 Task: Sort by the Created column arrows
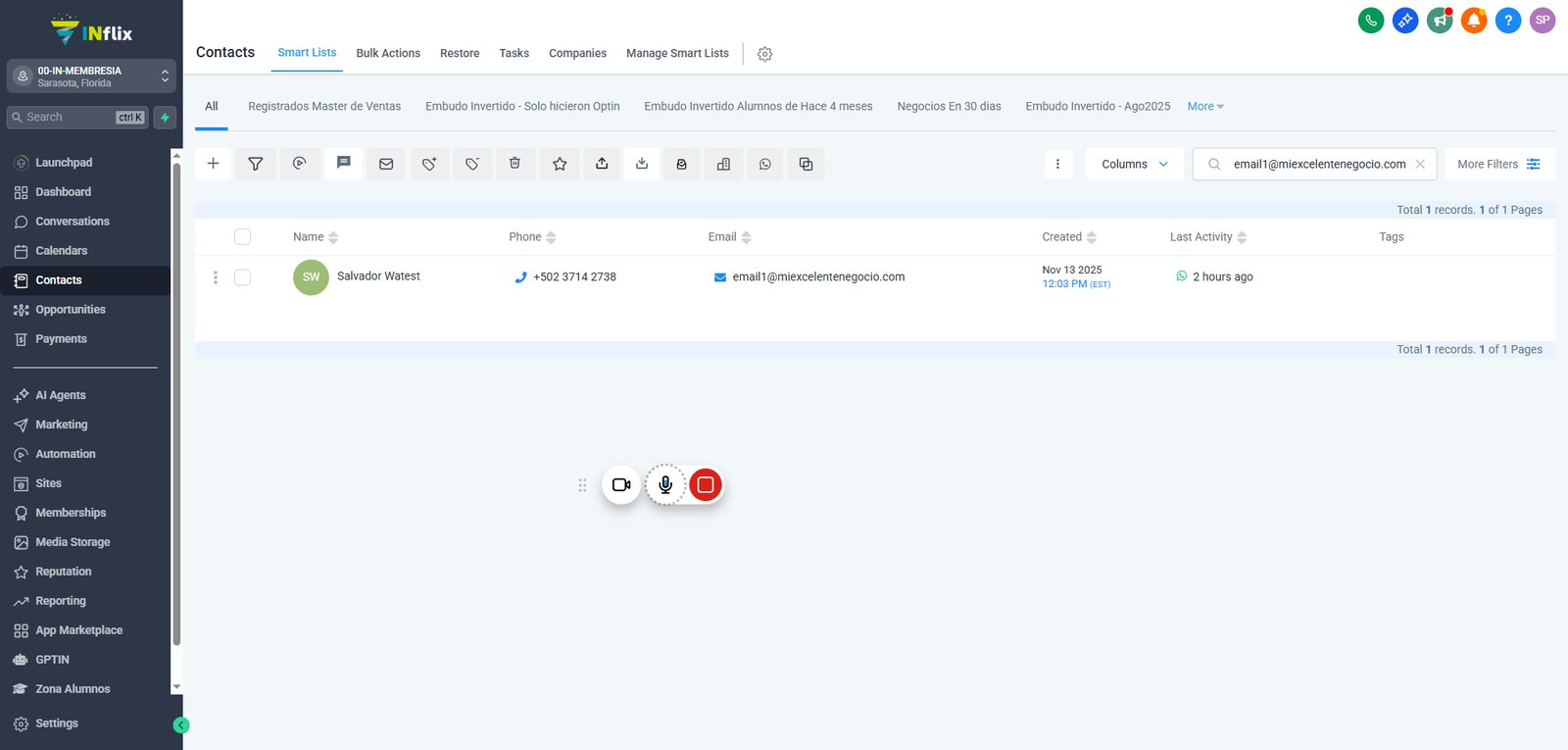[x=1092, y=237]
